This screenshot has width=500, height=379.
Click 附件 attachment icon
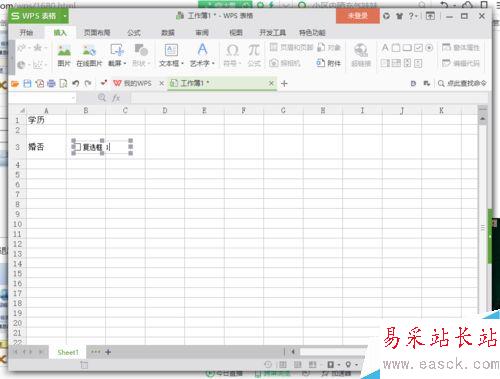click(x=329, y=63)
